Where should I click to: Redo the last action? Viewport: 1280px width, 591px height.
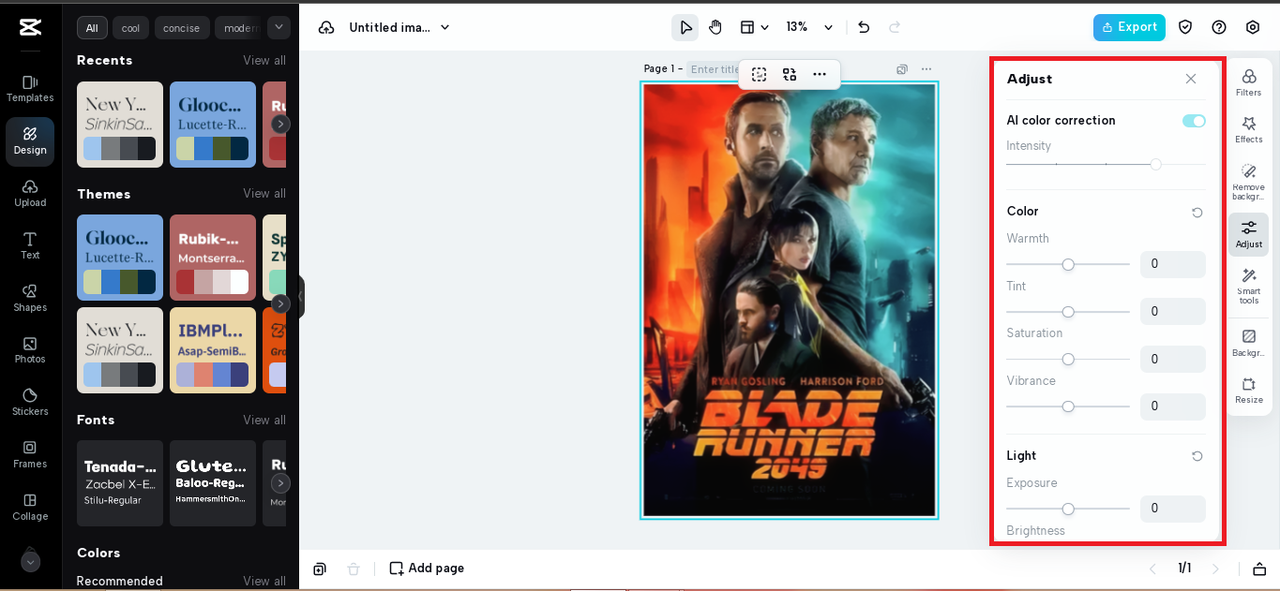point(894,27)
